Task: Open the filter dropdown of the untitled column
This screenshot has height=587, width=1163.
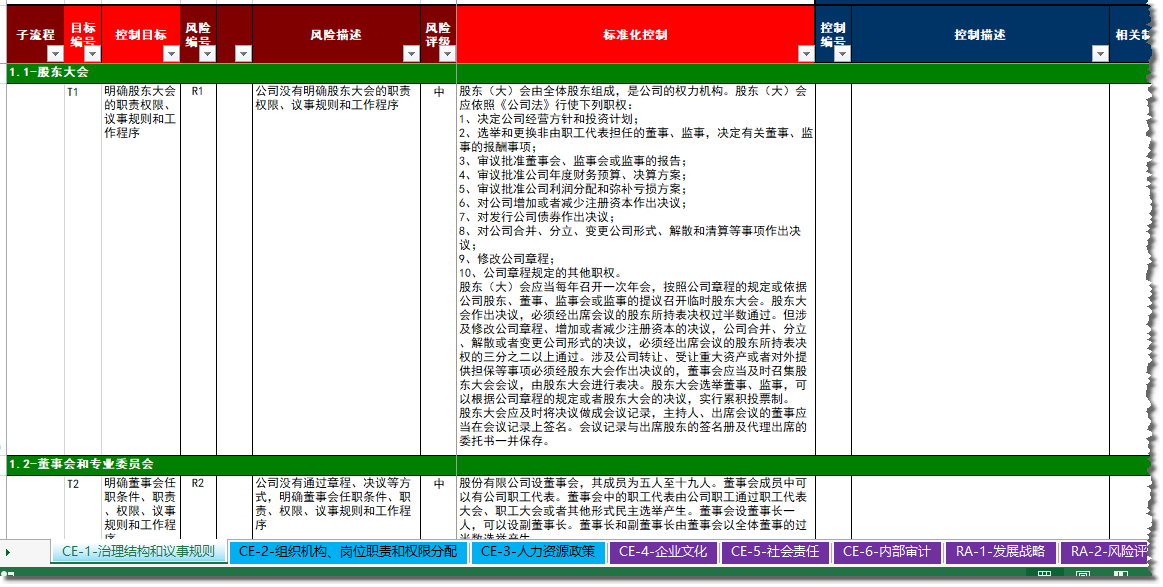Action: [x=243, y=54]
